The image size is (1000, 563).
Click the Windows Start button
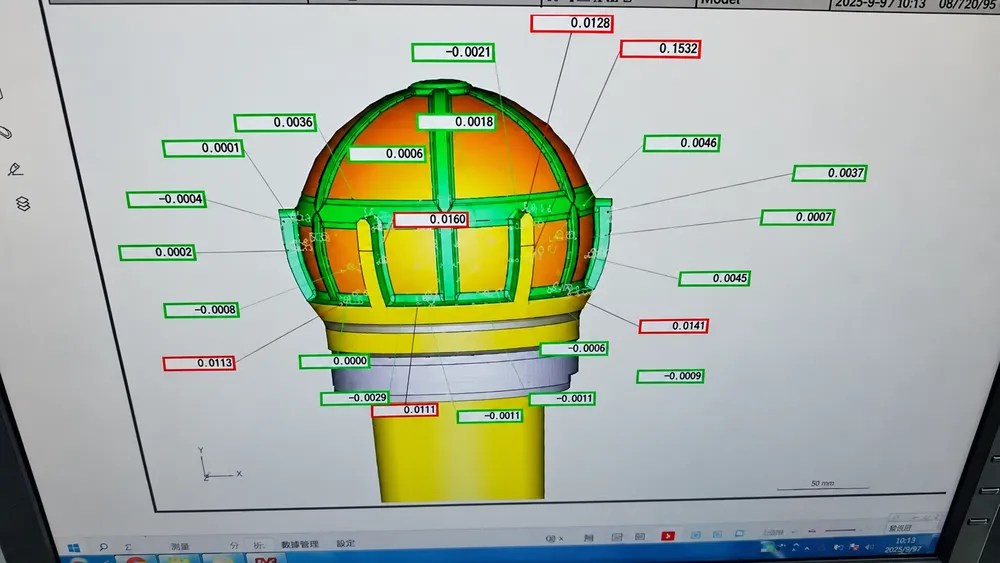coord(73,548)
